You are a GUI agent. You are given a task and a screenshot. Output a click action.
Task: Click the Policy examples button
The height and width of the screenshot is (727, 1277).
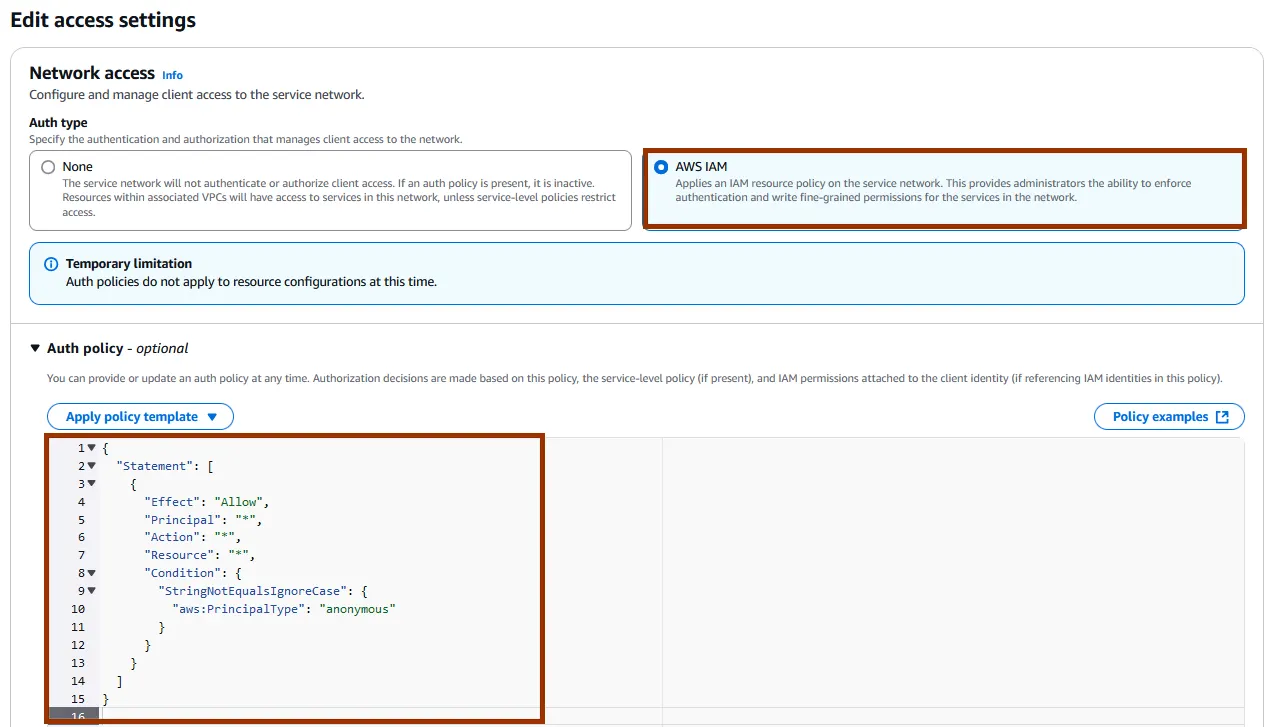pyautogui.click(x=1160, y=417)
